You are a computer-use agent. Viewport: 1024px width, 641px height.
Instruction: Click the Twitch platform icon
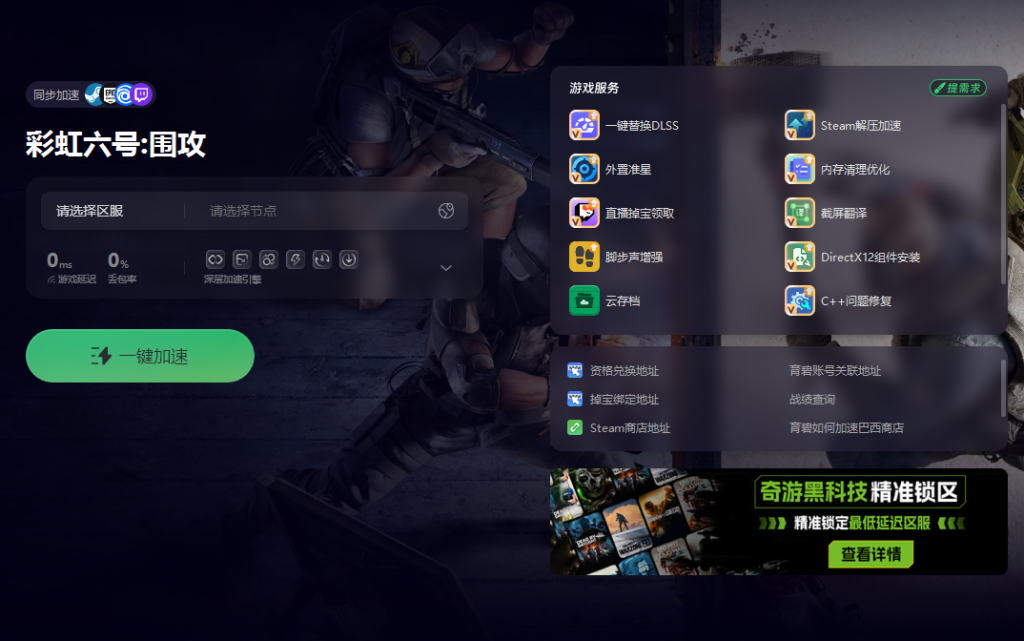coord(141,95)
